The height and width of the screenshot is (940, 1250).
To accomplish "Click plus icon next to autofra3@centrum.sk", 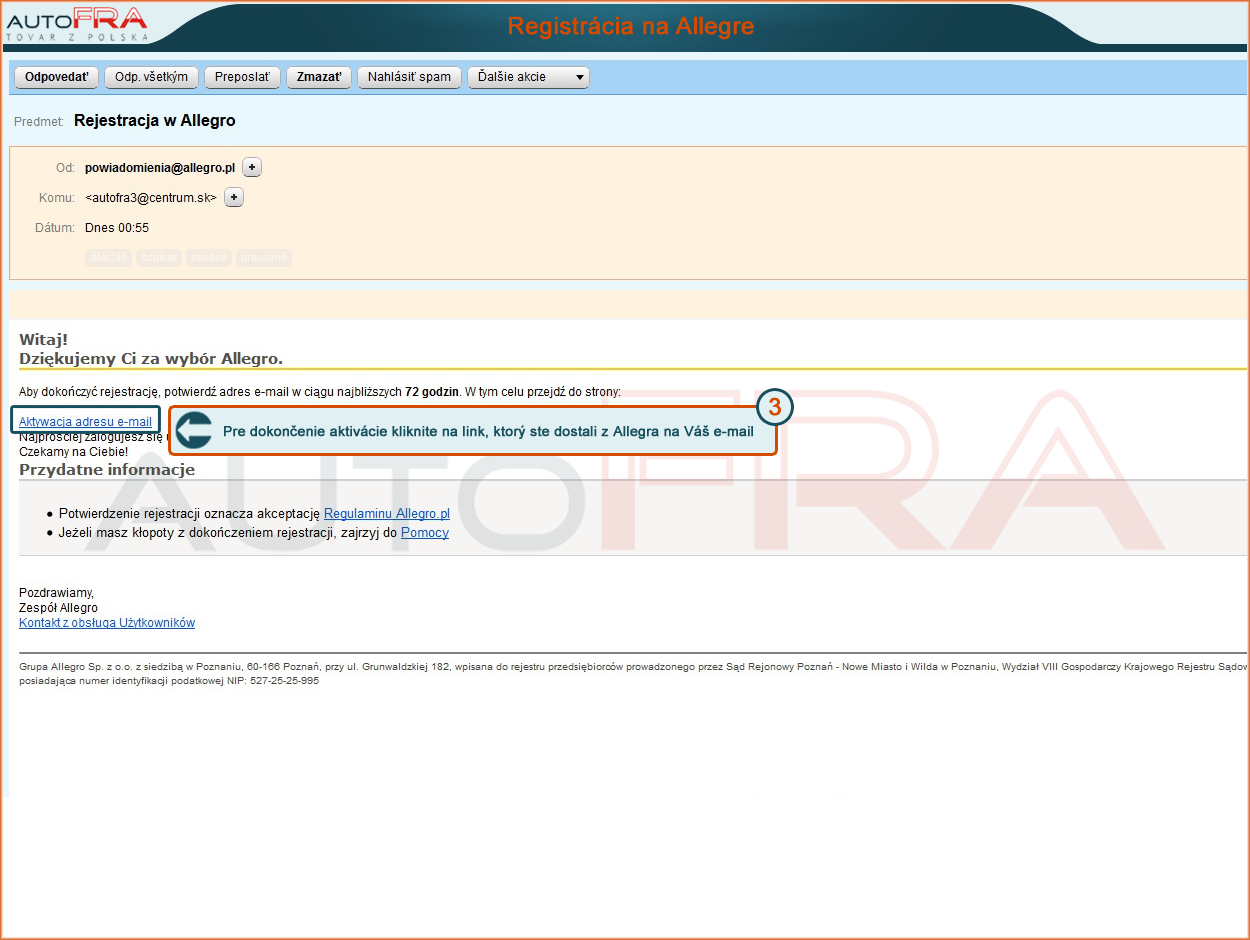I will tap(234, 198).
